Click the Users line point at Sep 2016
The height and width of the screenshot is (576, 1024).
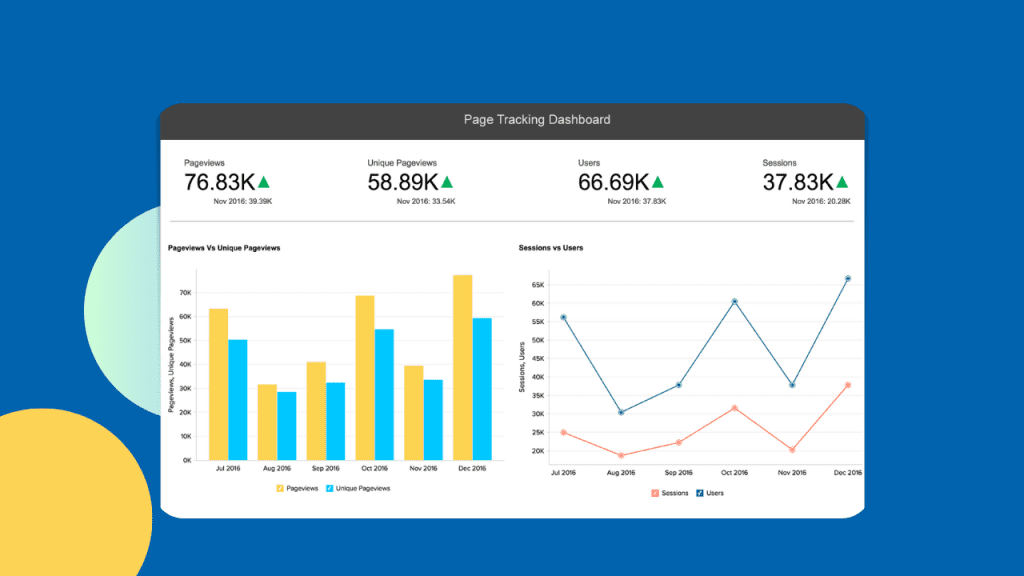click(679, 385)
